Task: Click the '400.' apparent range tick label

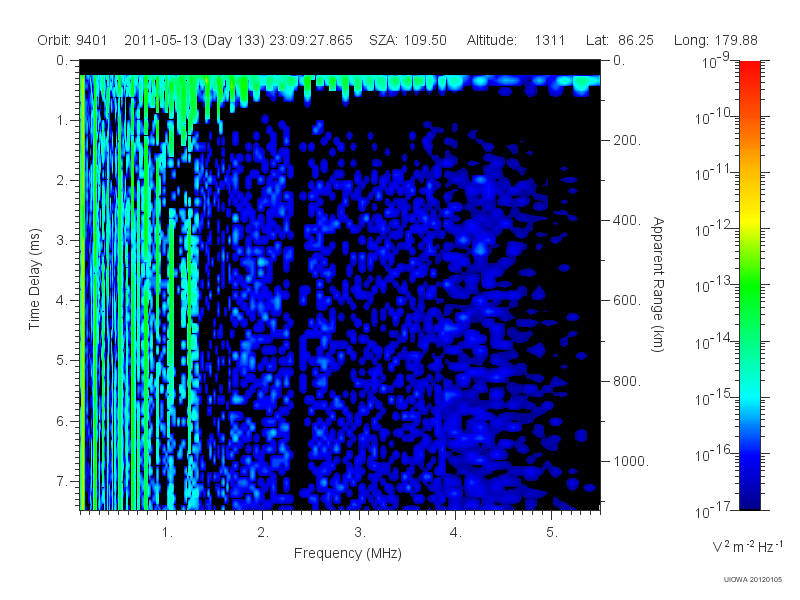Action: [627, 220]
